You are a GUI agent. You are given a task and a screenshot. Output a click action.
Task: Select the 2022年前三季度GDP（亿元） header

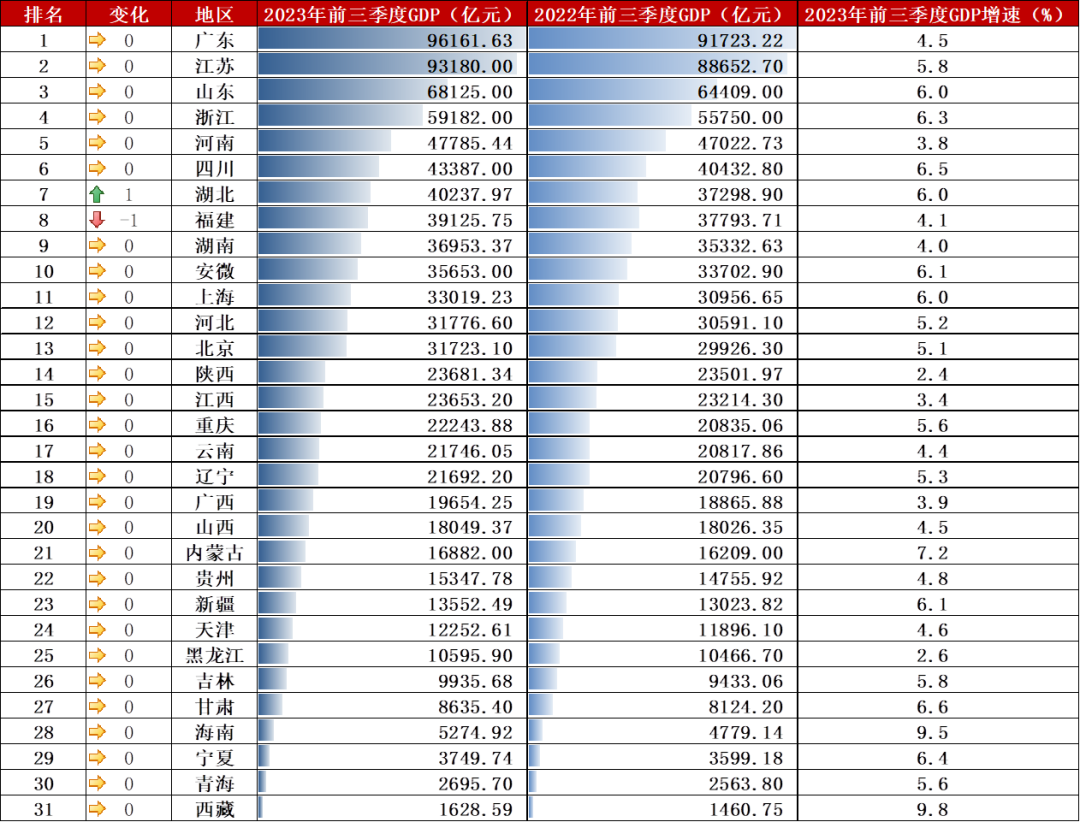click(x=663, y=14)
